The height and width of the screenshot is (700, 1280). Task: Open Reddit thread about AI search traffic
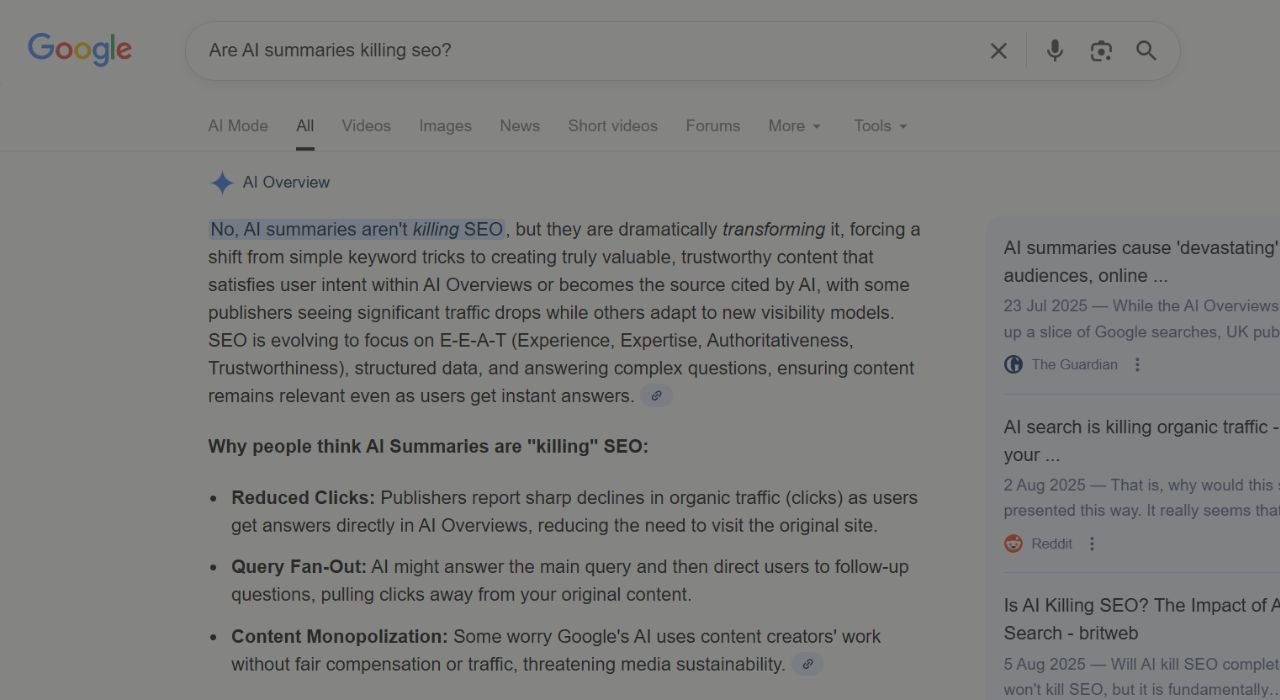click(1140, 440)
